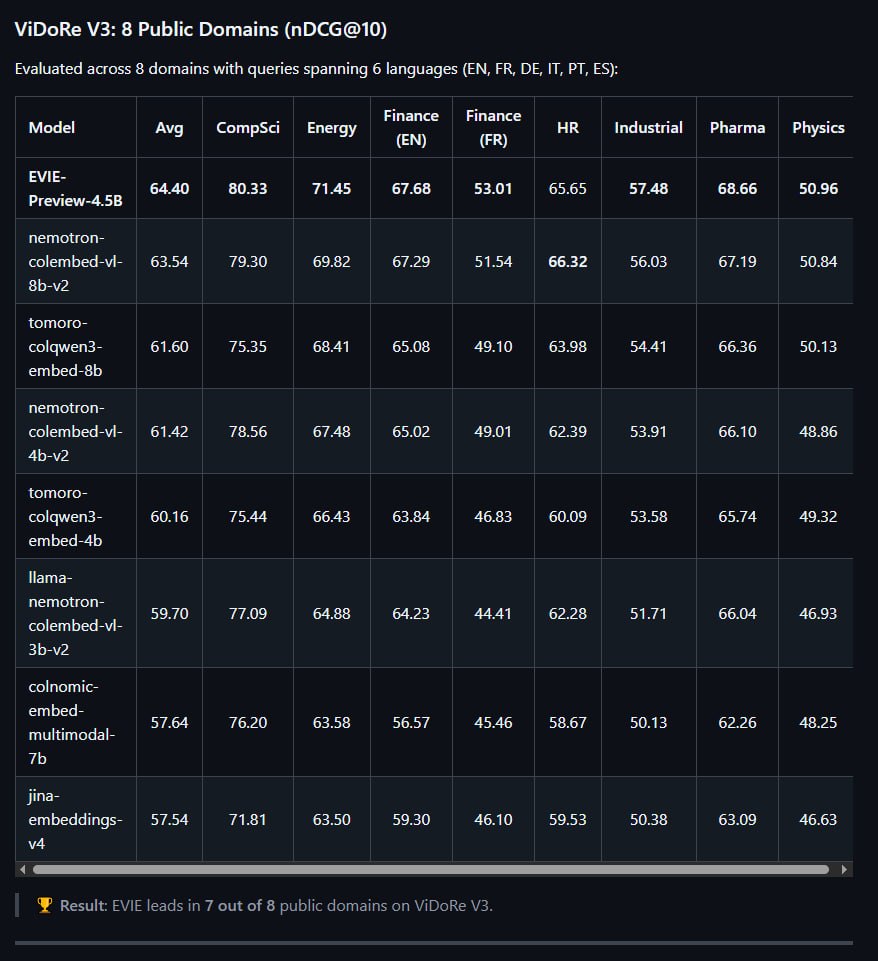Click the Finance (FR) value 44.41

tap(493, 613)
